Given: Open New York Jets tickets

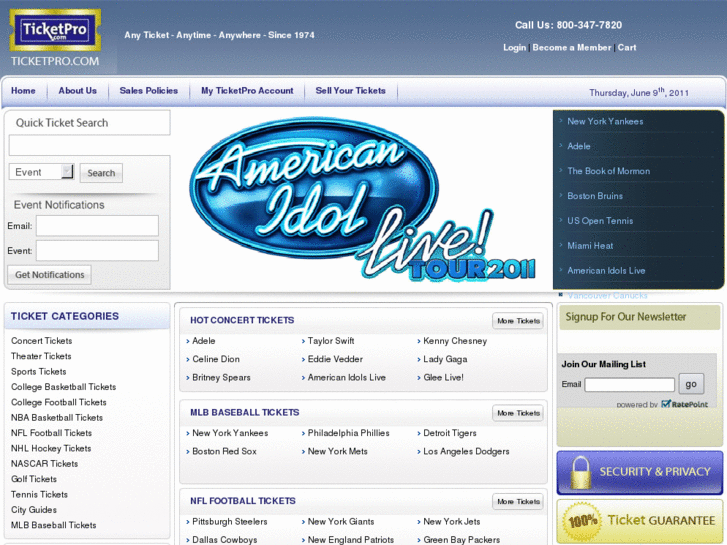Looking at the screenshot, I should tap(452, 521).
